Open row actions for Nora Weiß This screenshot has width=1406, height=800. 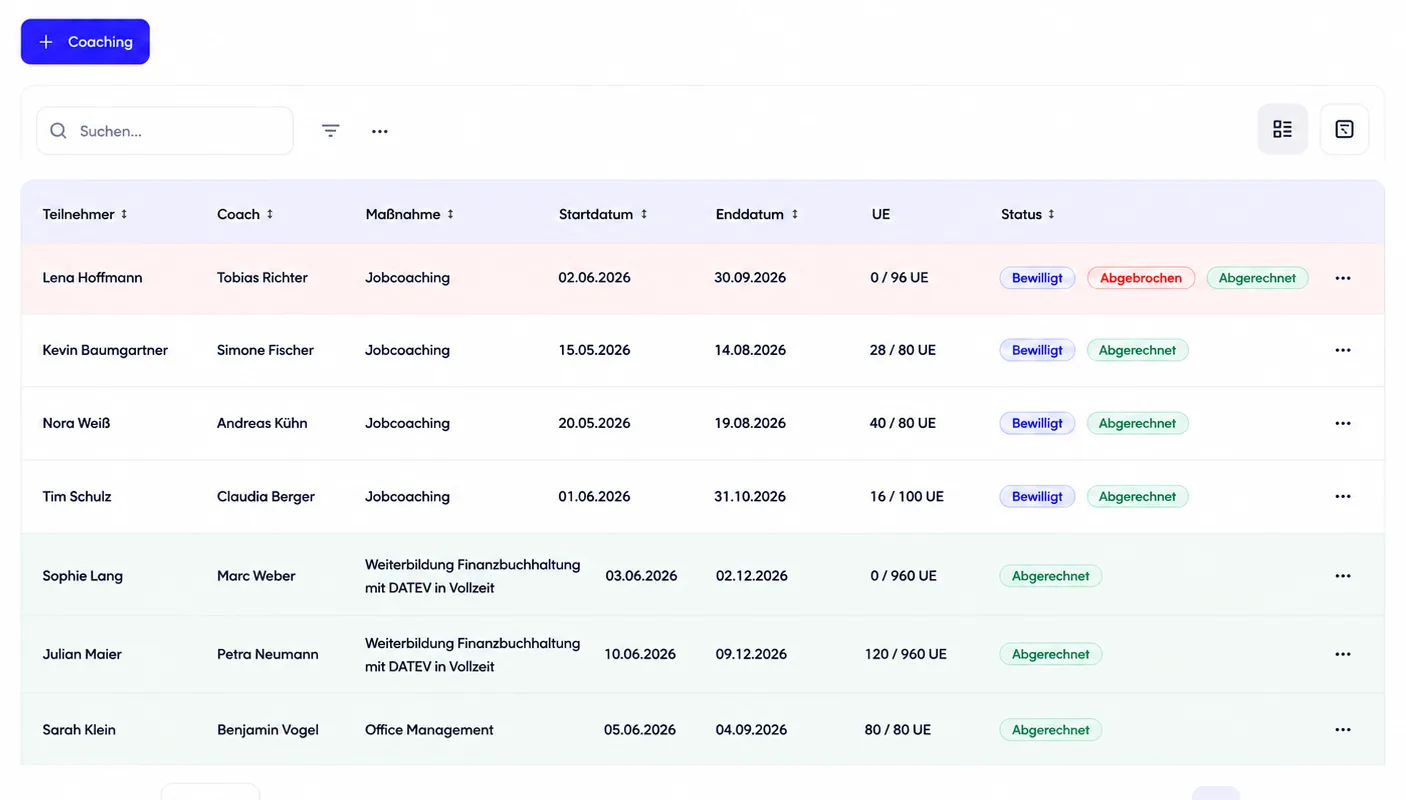(1343, 423)
